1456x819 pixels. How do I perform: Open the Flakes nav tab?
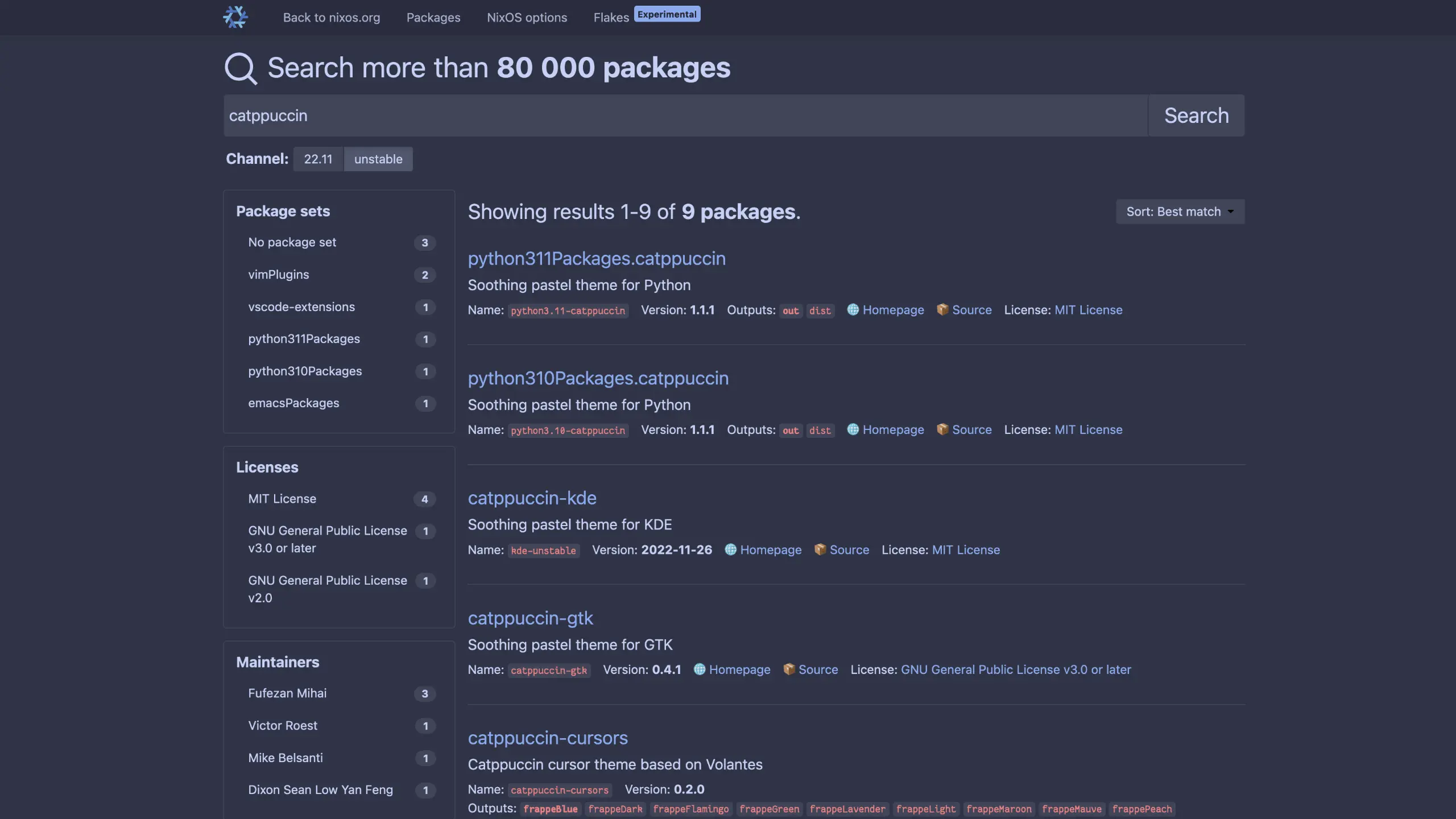click(611, 18)
